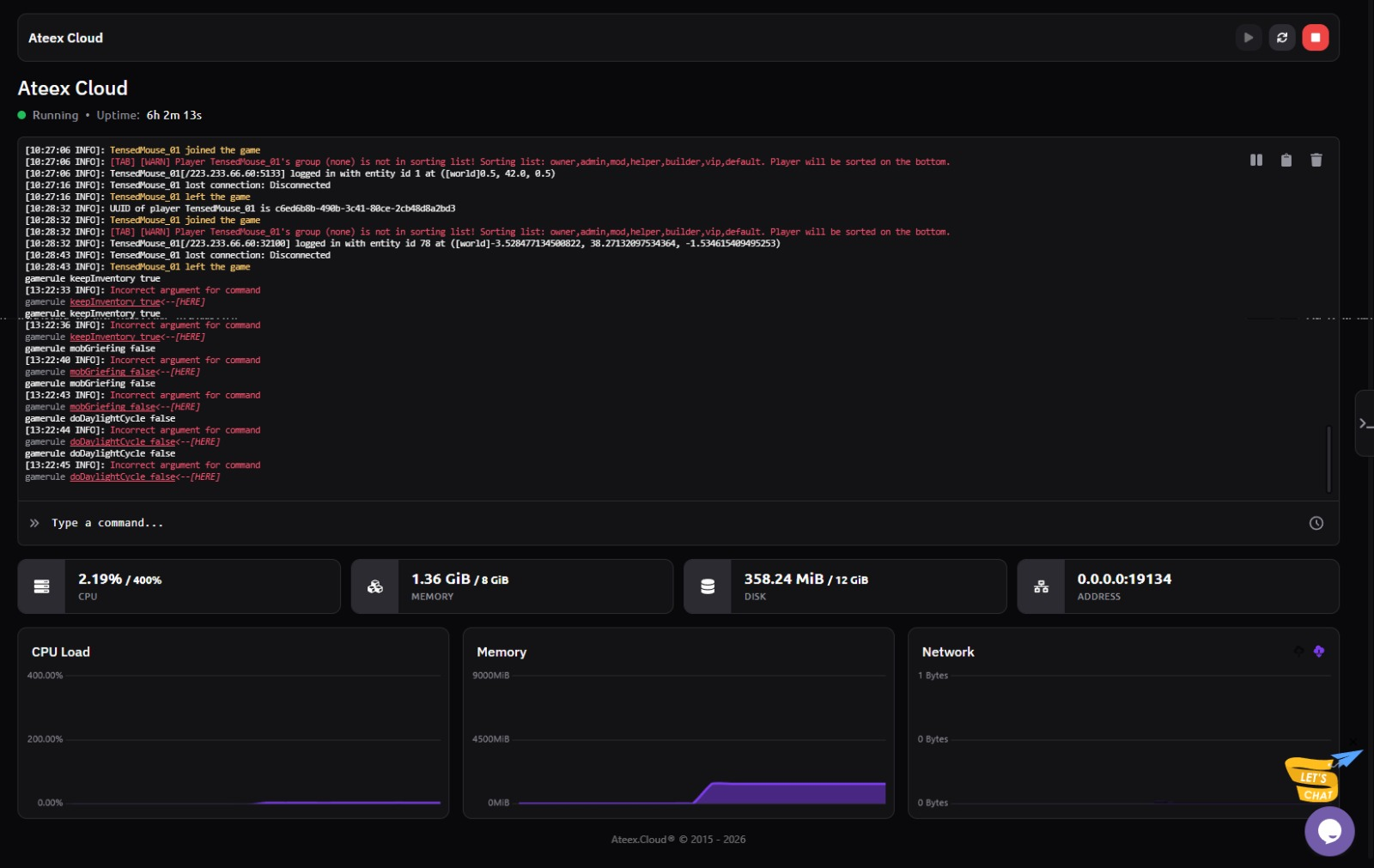Click the Ateex Cloud header title
Image resolution: width=1374 pixels, height=868 pixels.
click(x=65, y=38)
